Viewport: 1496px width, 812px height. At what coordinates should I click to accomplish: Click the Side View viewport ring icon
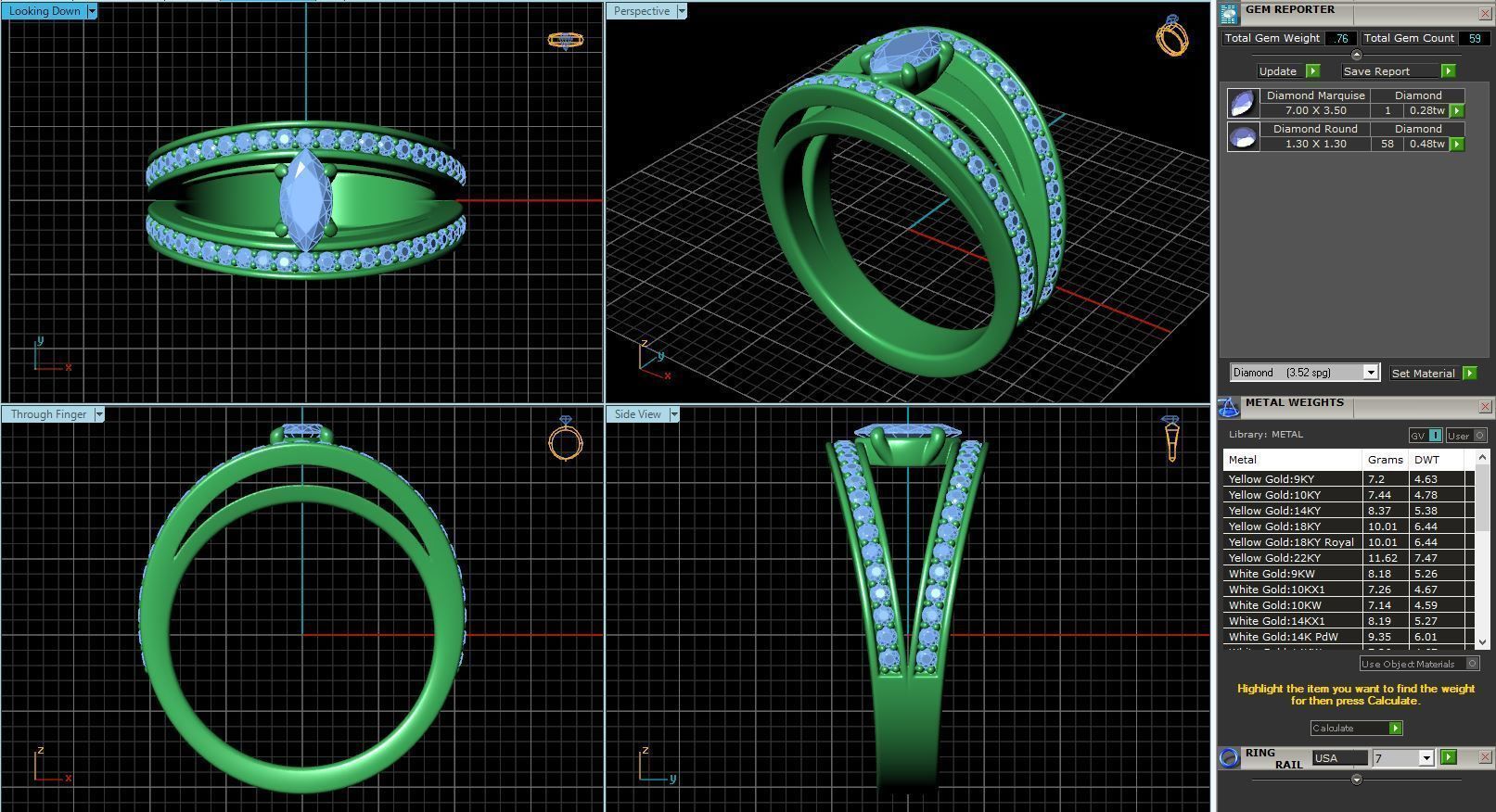pyautogui.click(x=1170, y=438)
